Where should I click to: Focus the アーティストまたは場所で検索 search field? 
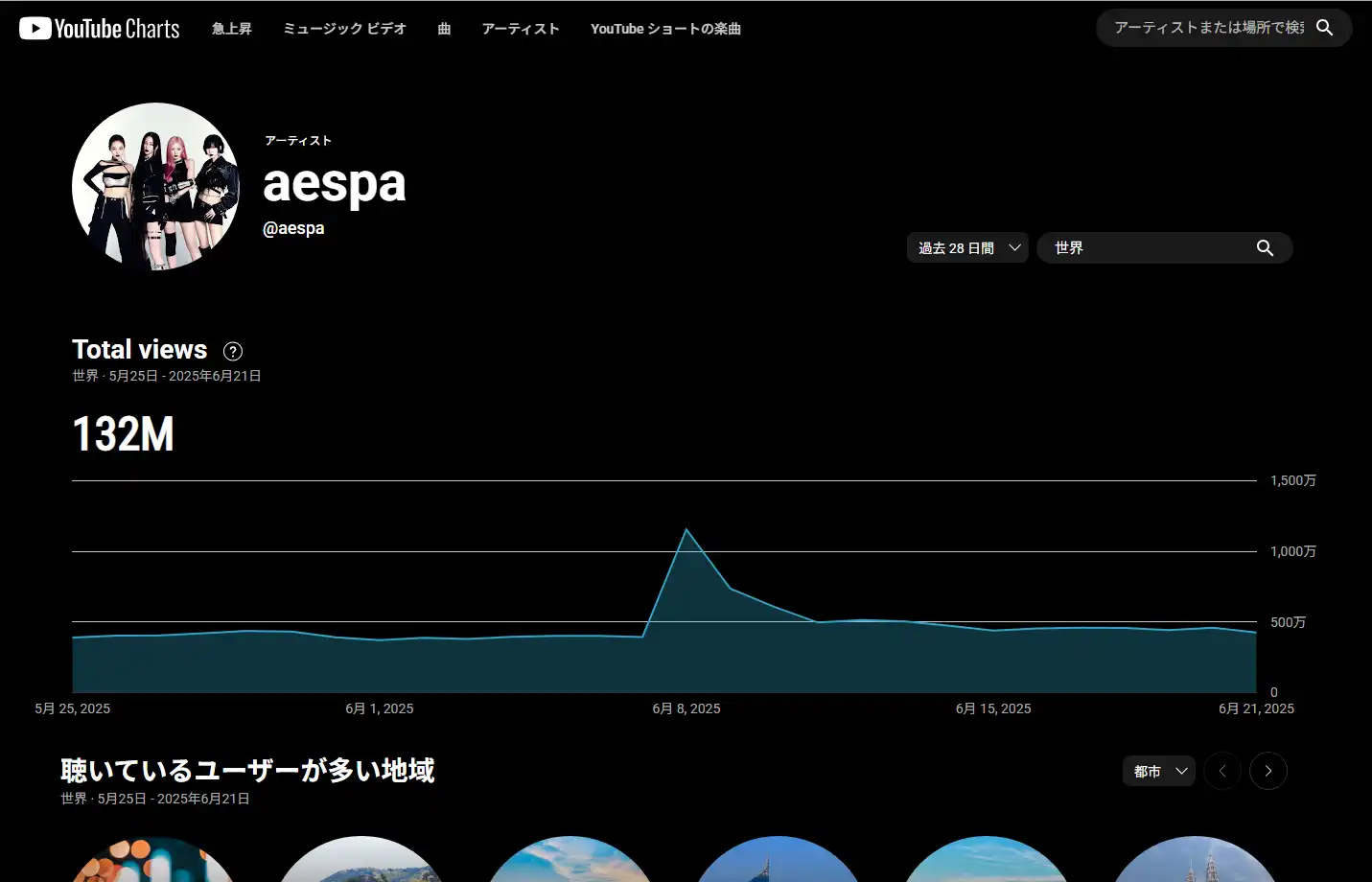(x=1208, y=28)
